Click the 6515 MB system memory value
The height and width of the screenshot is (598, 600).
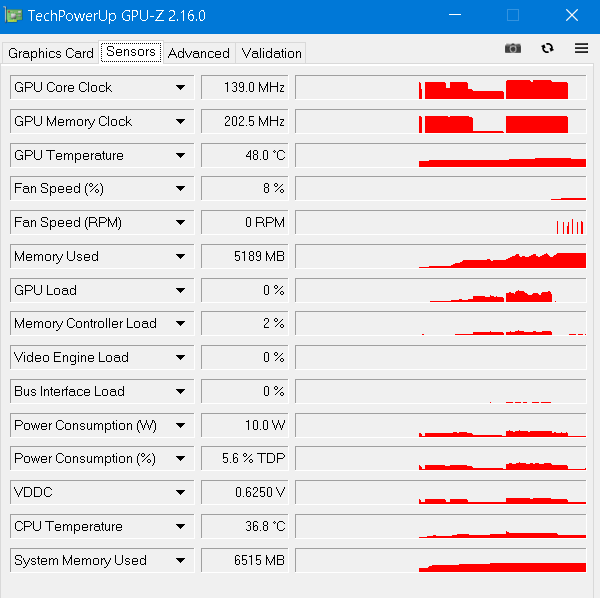click(245, 561)
